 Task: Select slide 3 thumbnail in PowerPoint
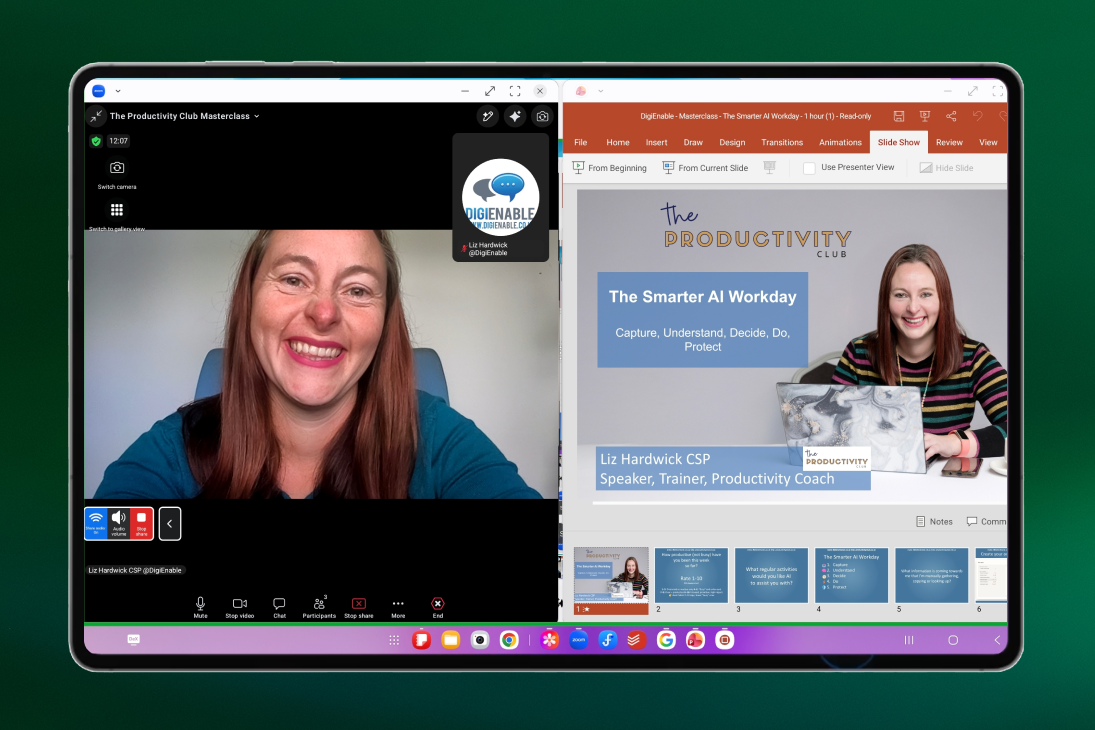tap(772, 575)
